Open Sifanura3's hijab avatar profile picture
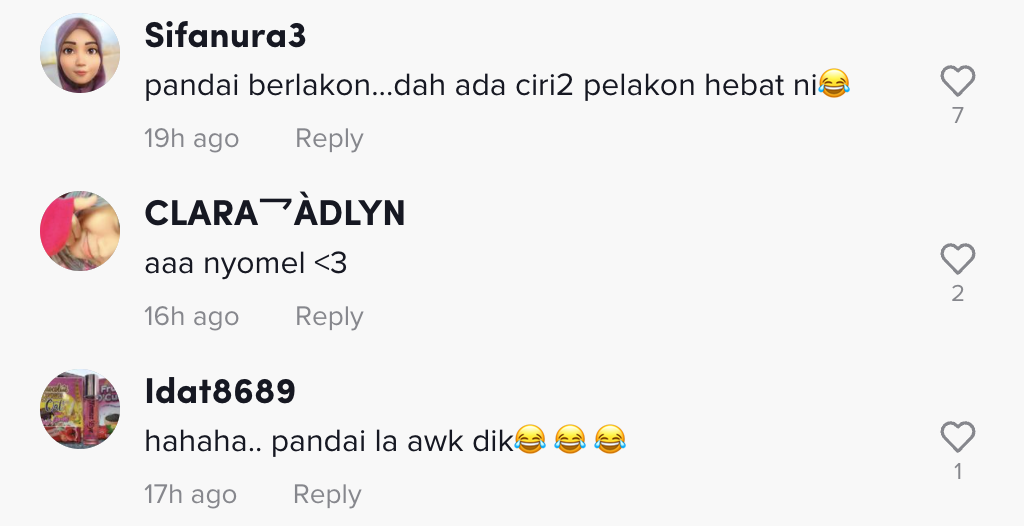The height and width of the screenshot is (526, 1024). coord(80,53)
